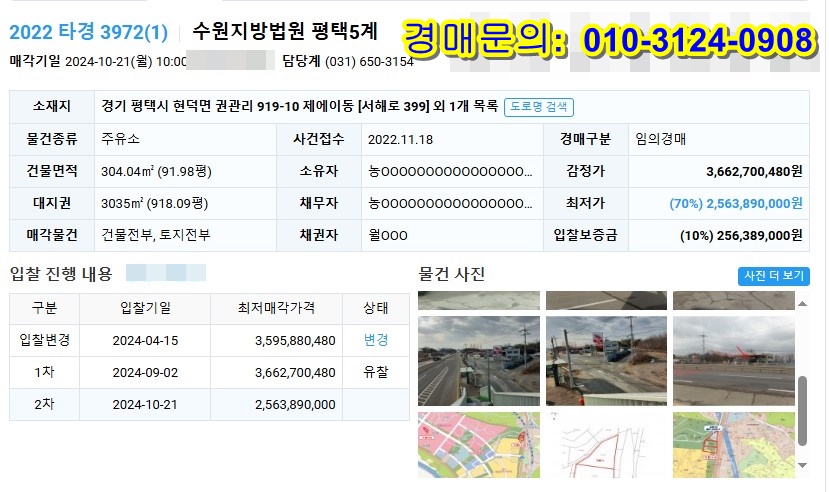
Task: Click 2022.11.18 case filing date
Action: point(400,140)
